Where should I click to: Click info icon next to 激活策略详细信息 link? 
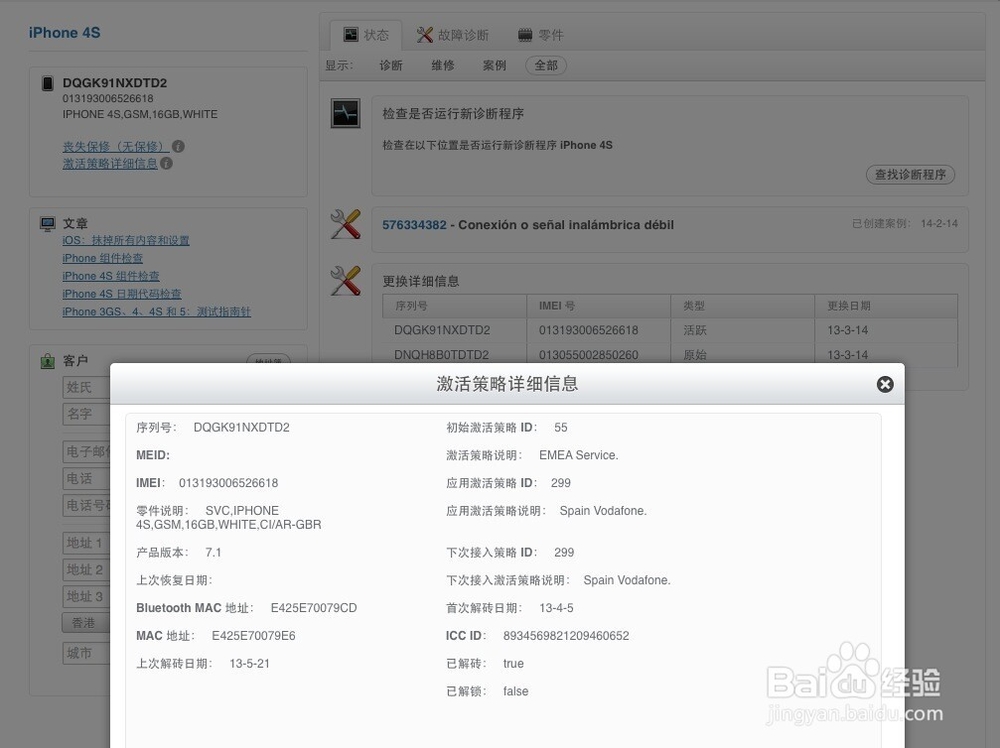pos(166,163)
